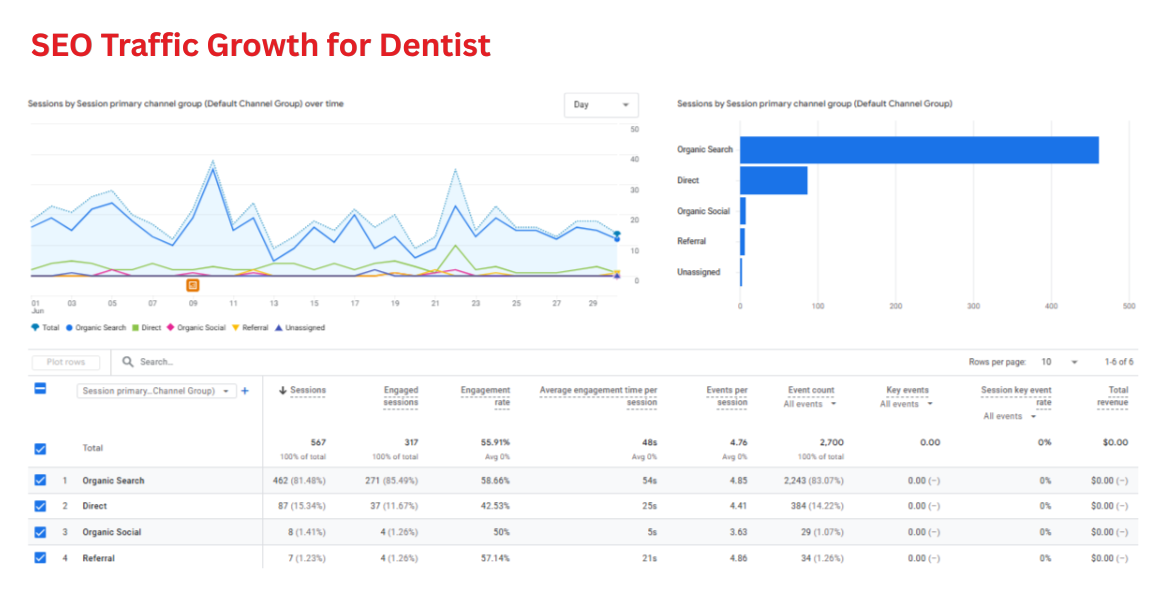Click the Unassigned legend triangle icon

pyautogui.click(x=279, y=327)
